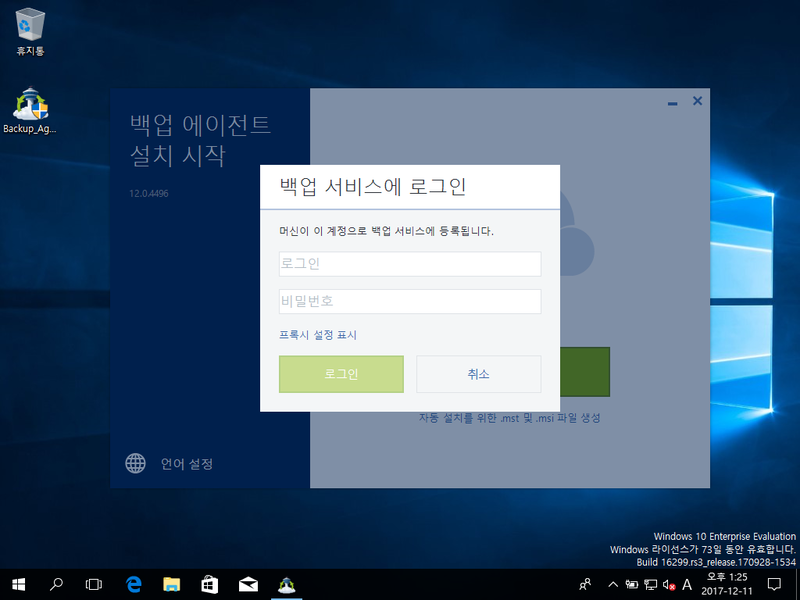
Task: Open the Mail app from the taskbar
Action: coord(248,585)
